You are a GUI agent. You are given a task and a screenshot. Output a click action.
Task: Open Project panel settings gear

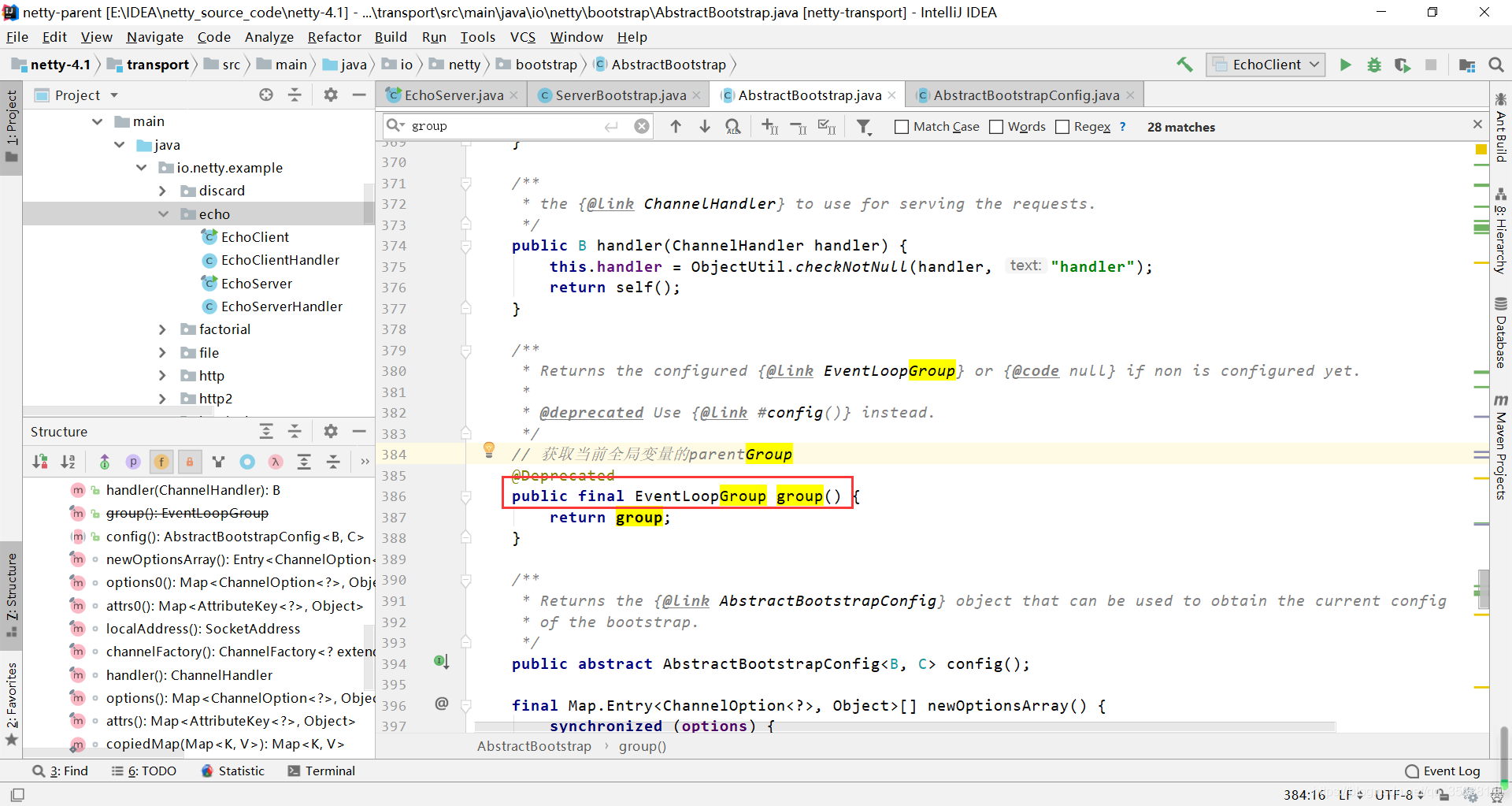(x=331, y=95)
